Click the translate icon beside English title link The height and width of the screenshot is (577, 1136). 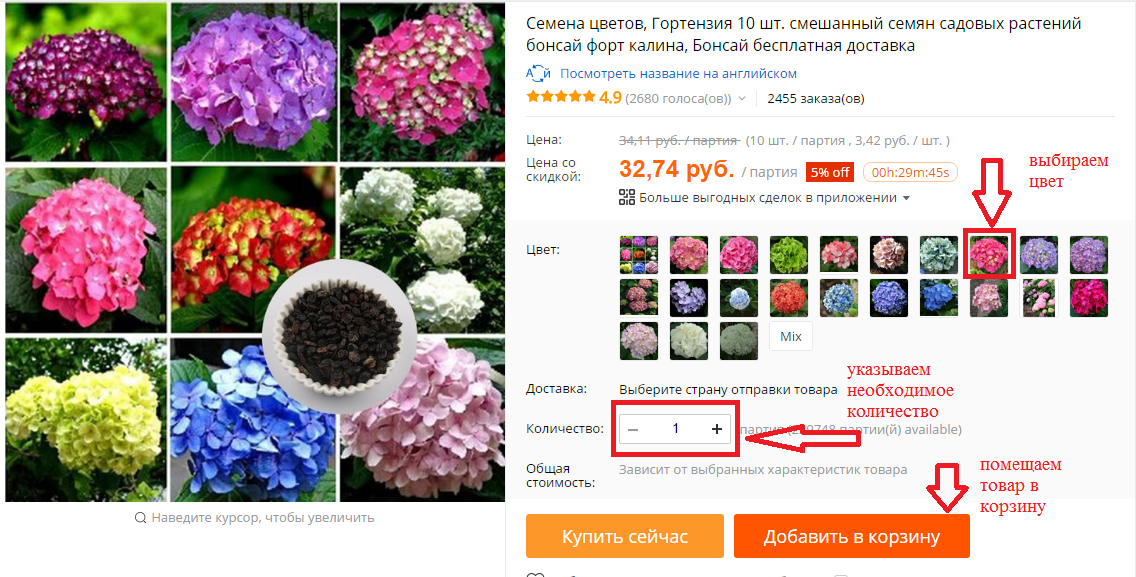(538, 73)
